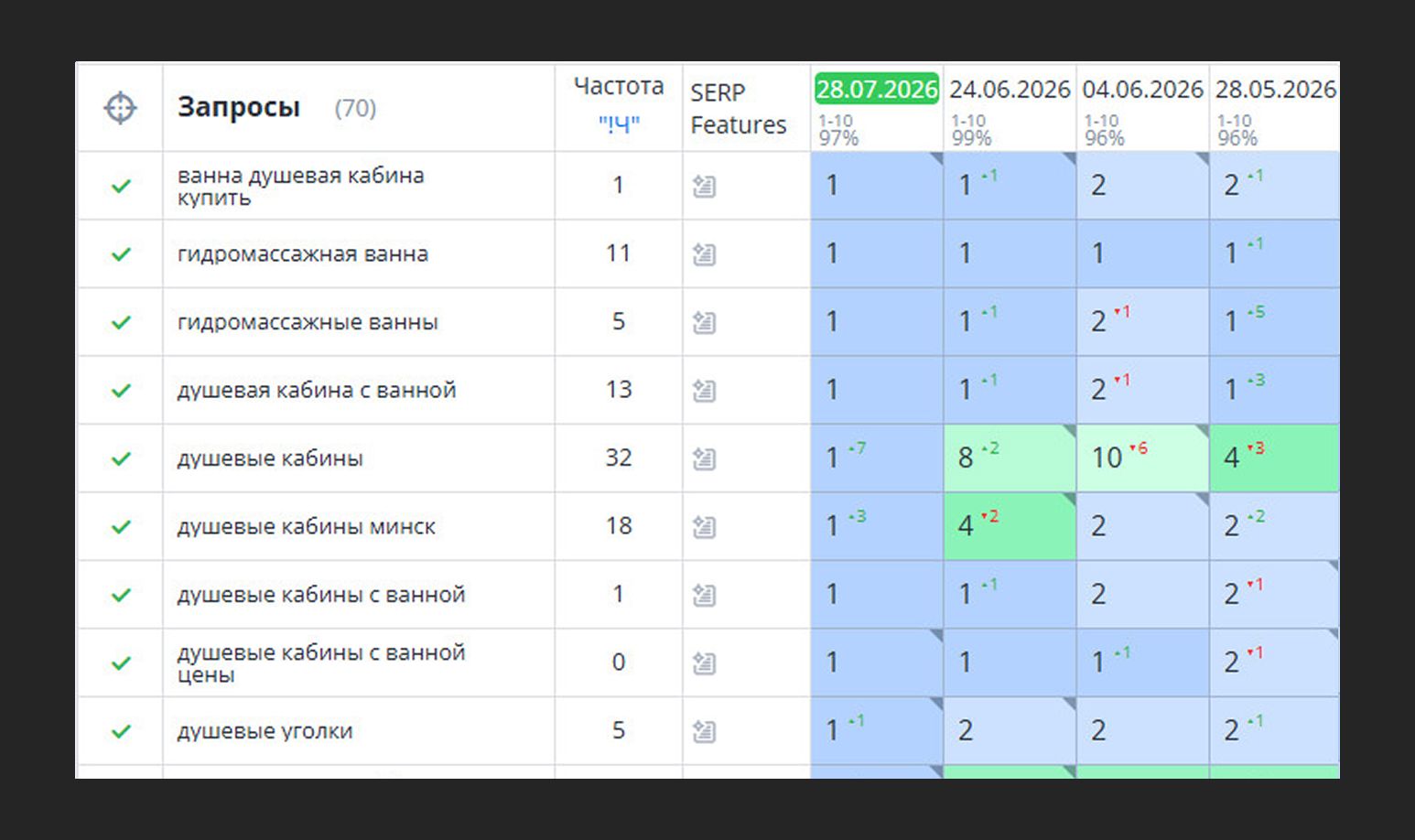Select the 28.07.2026 date column header
Image resolution: width=1415 pixels, height=840 pixels.
[x=877, y=89]
